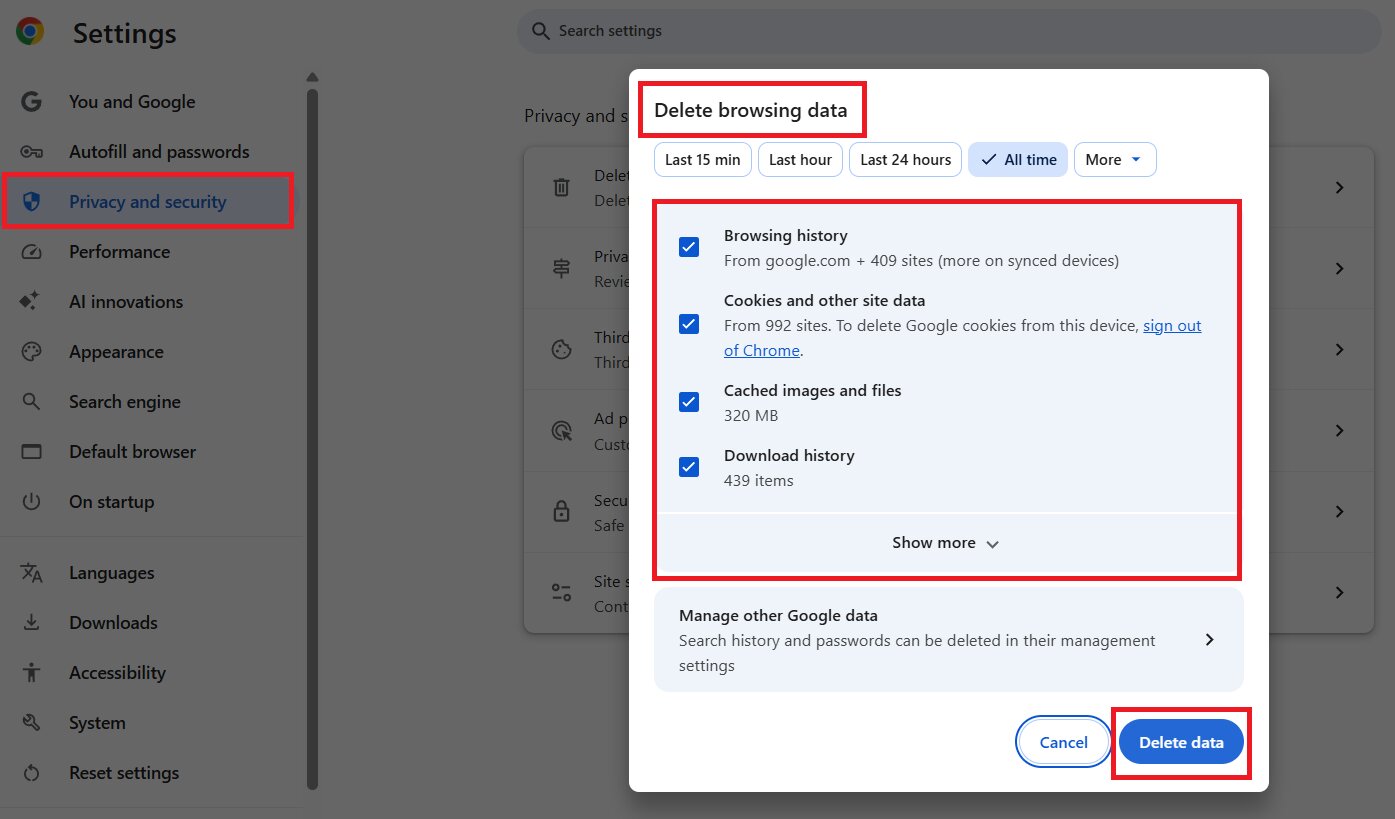Click the 439 items download count text
Image resolution: width=1395 pixels, height=819 pixels.
point(759,481)
